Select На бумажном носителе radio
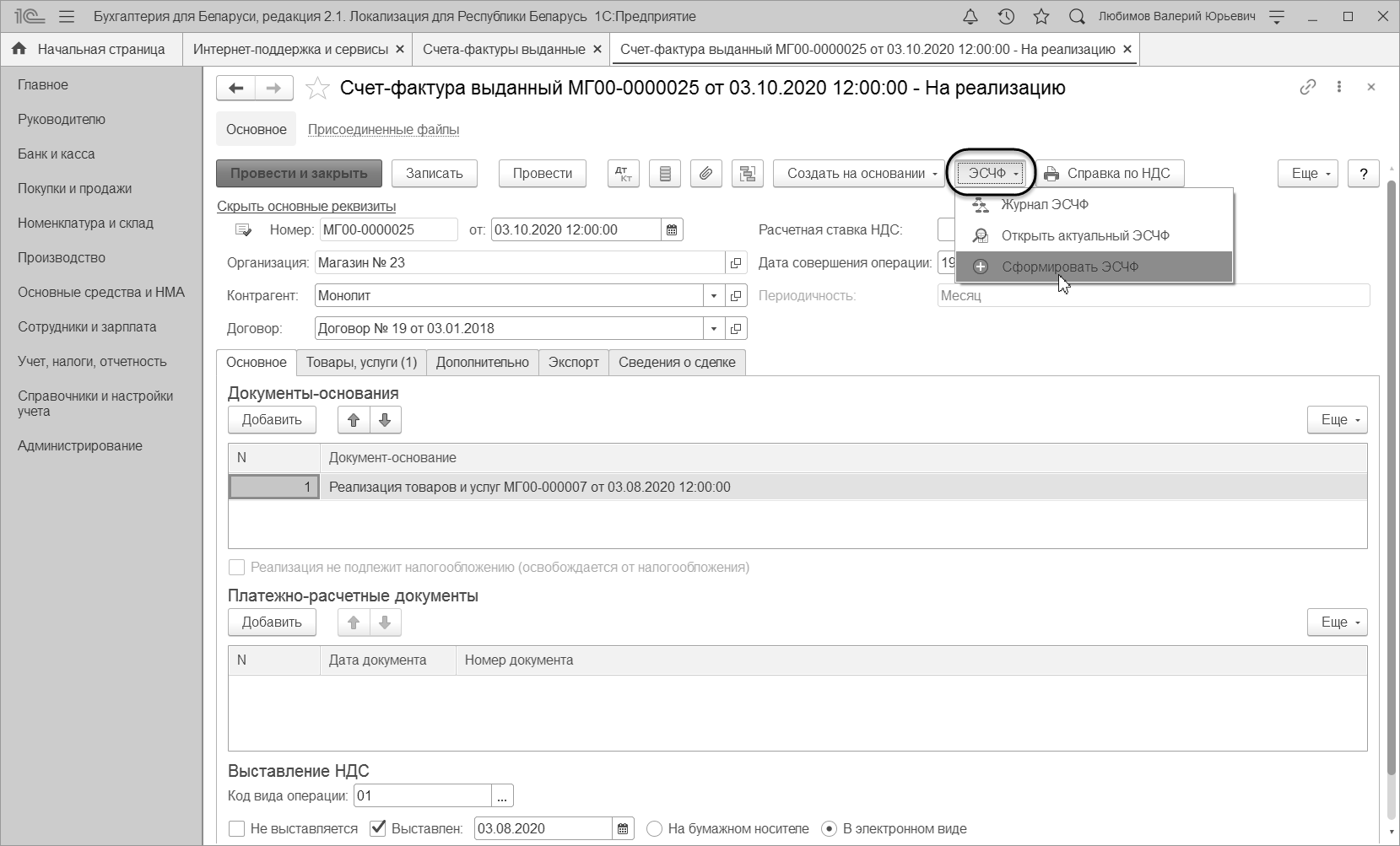The width and height of the screenshot is (1400, 846). 654,828
